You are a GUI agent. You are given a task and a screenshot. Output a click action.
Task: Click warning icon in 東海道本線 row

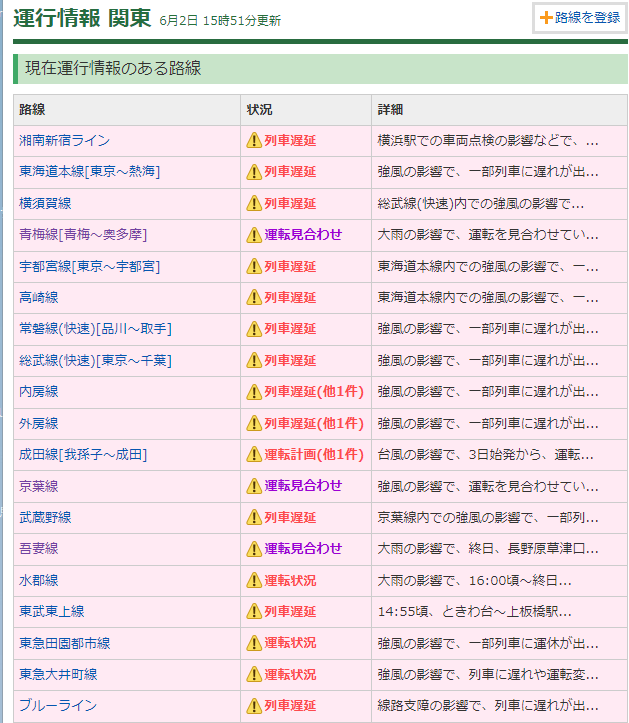click(254, 172)
